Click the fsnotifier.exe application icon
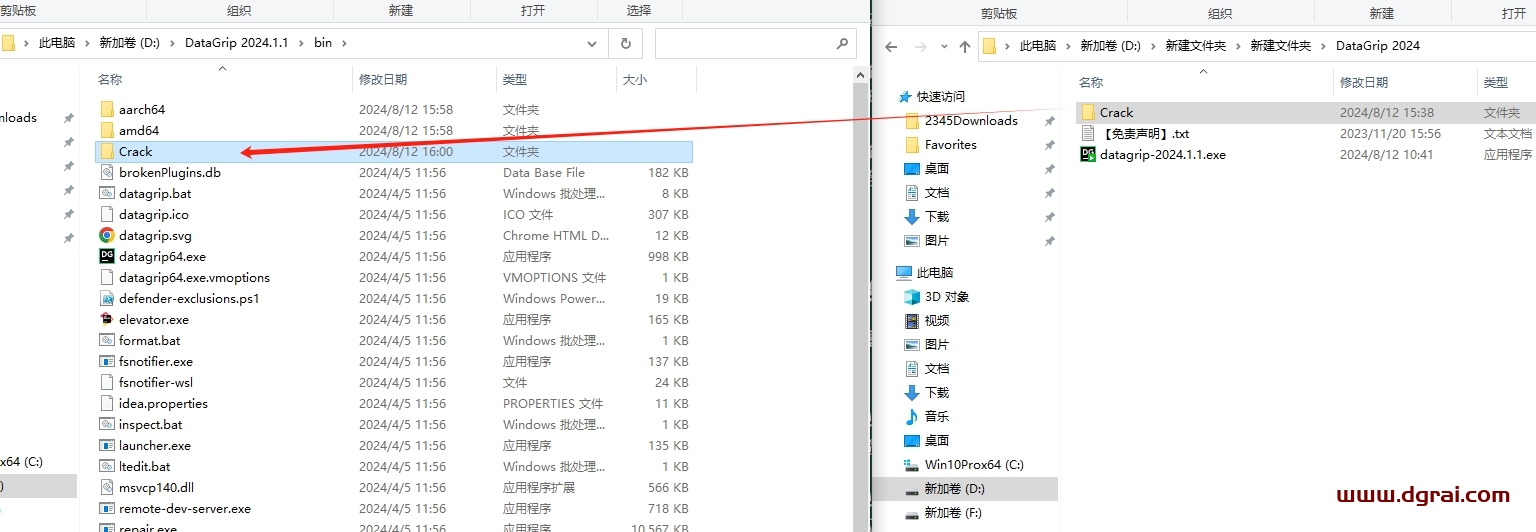This screenshot has height=532, width=1536. (107, 361)
